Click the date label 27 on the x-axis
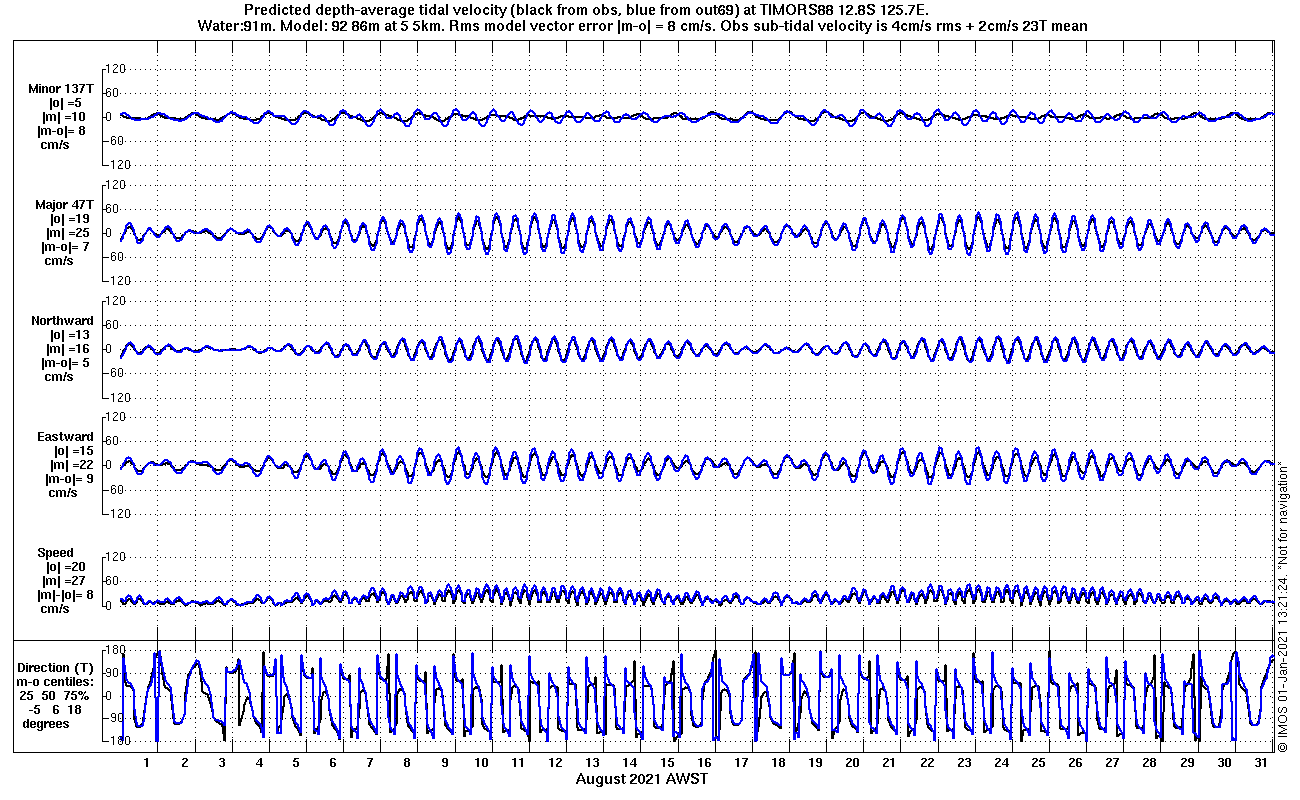Viewport: 1300px width, 800px height. point(1112,762)
